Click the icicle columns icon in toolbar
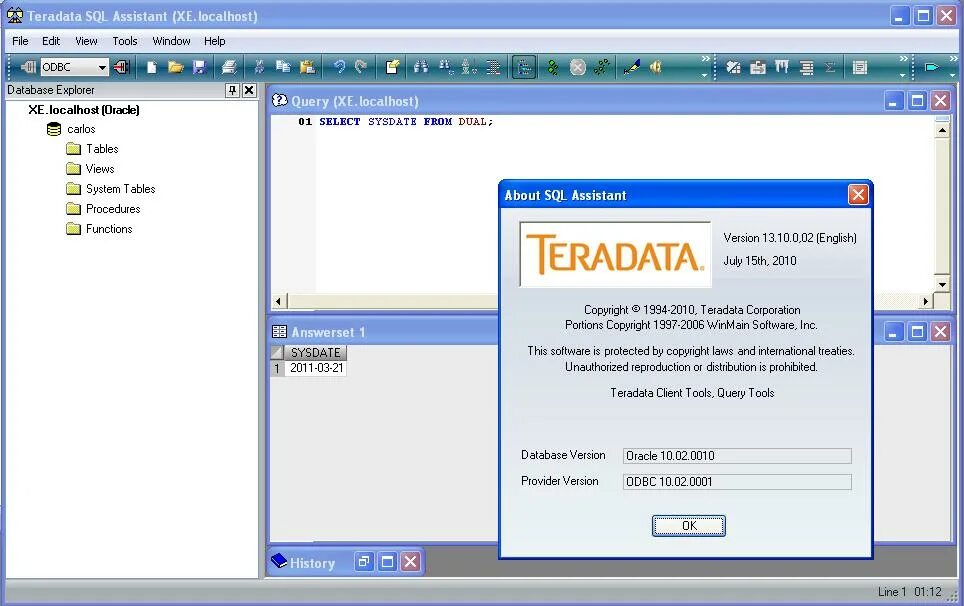This screenshot has height=606, width=964. 781,67
